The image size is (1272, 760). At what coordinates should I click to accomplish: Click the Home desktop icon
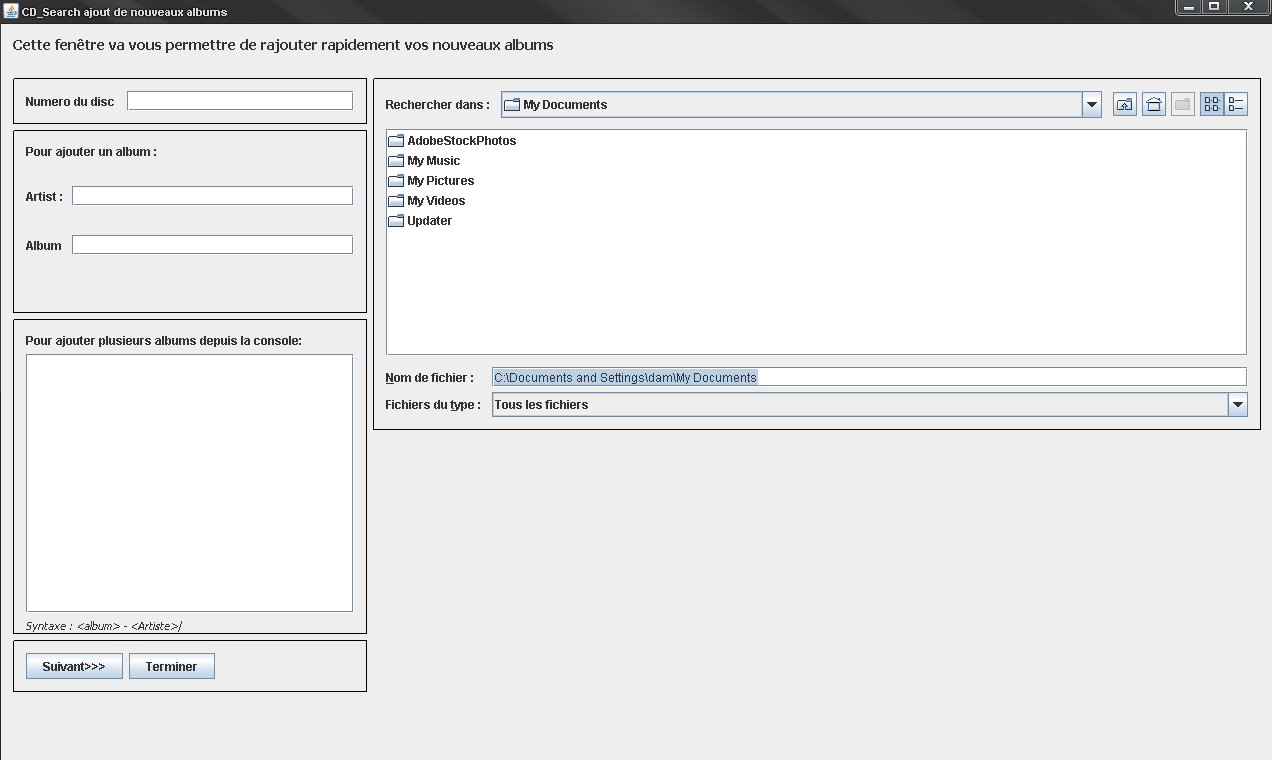click(1153, 103)
